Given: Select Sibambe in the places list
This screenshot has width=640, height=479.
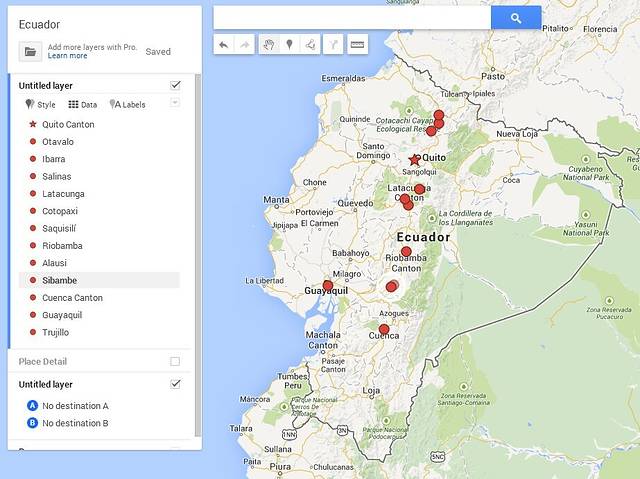Looking at the screenshot, I should click(59, 280).
